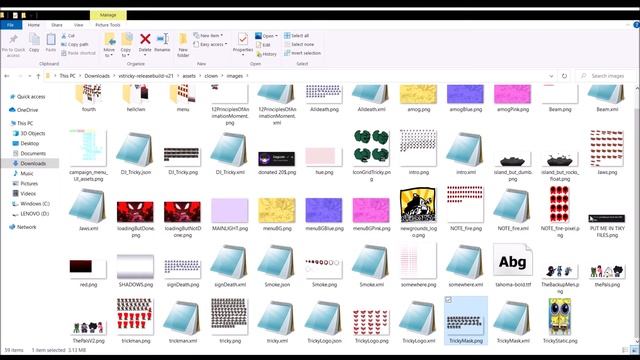Click This PC in the breadcrumb path
This screenshot has height=360, width=640.
point(67,76)
